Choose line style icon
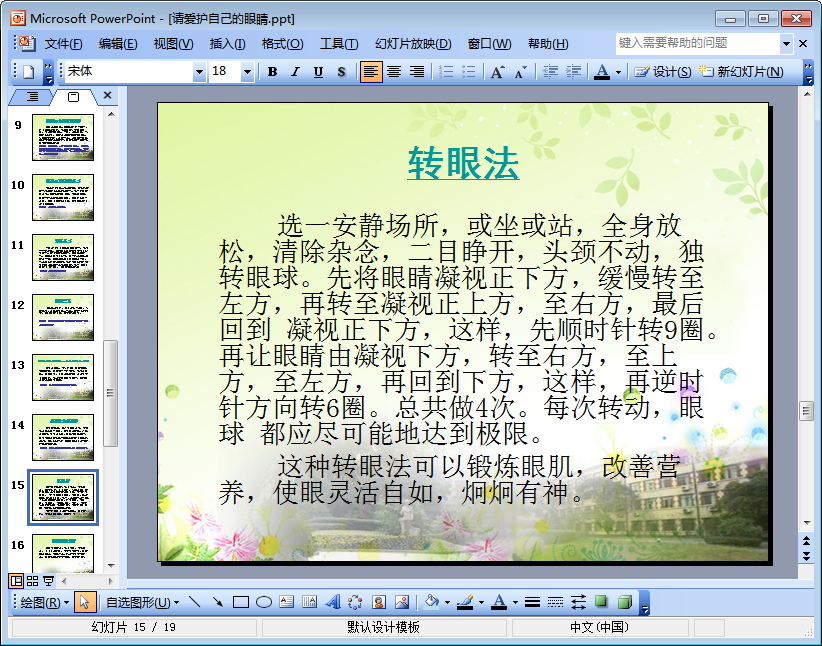 click(x=532, y=602)
